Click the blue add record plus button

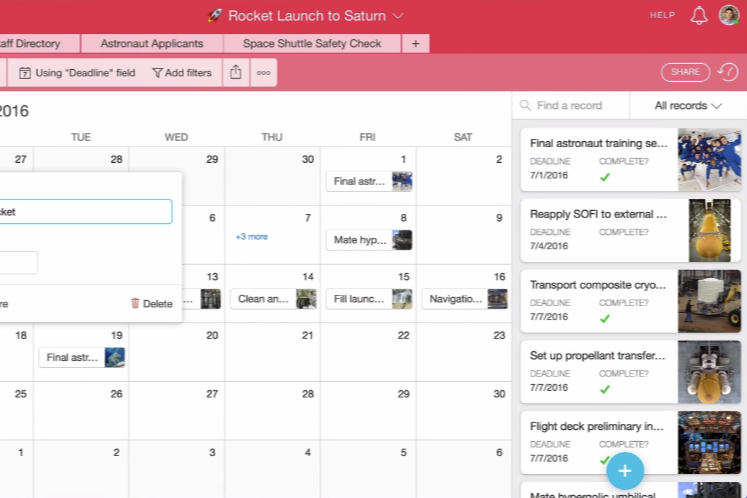(x=625, y=470)
